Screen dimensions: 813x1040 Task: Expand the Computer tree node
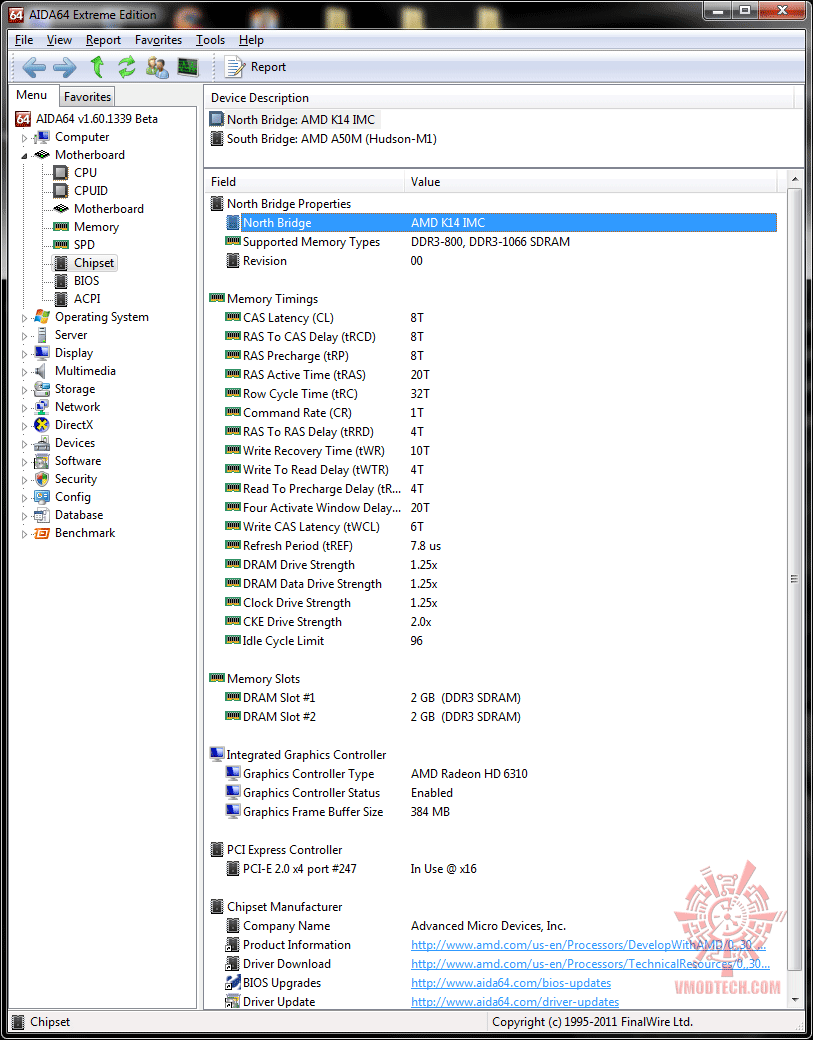(x=25, y=138)
